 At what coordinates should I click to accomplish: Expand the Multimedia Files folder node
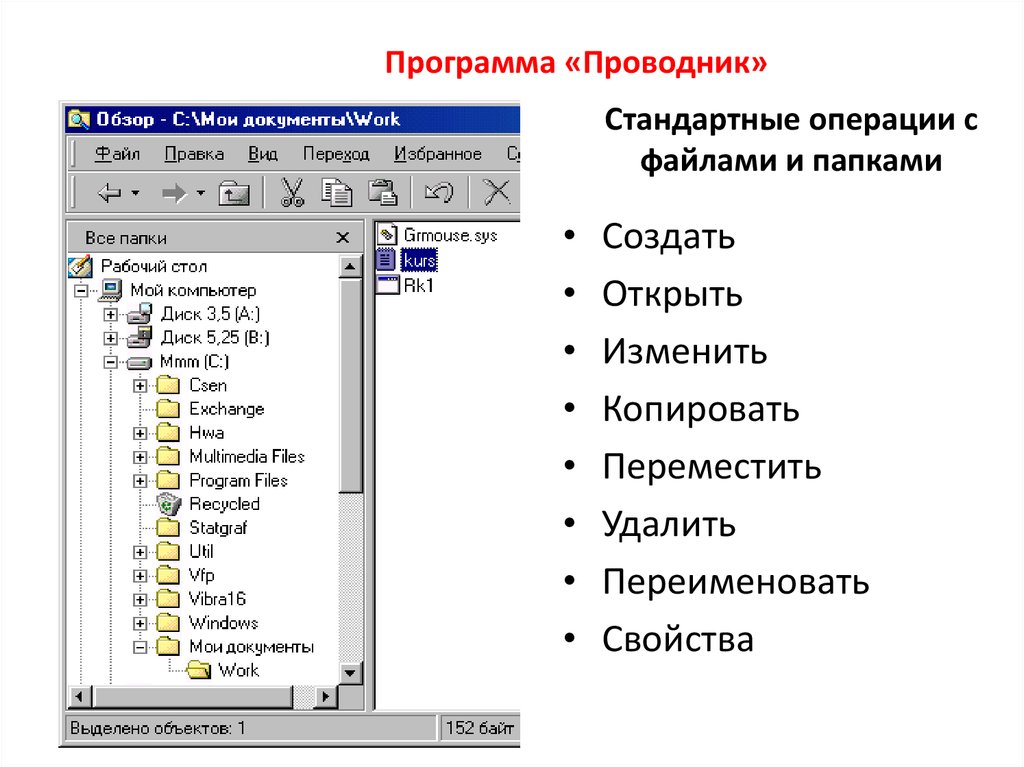pos(140,457)
